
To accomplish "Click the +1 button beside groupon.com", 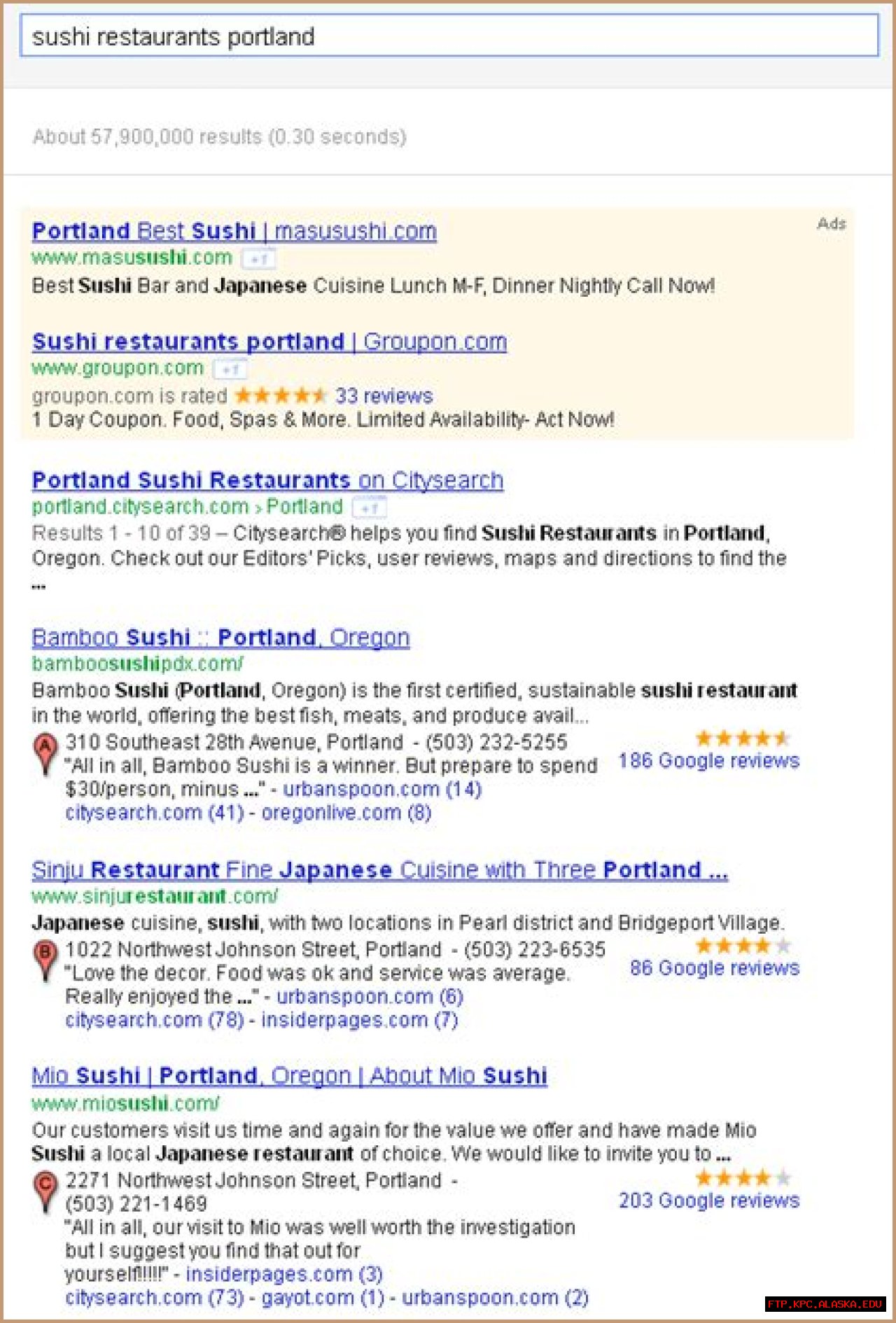I will tap(230, 369).
